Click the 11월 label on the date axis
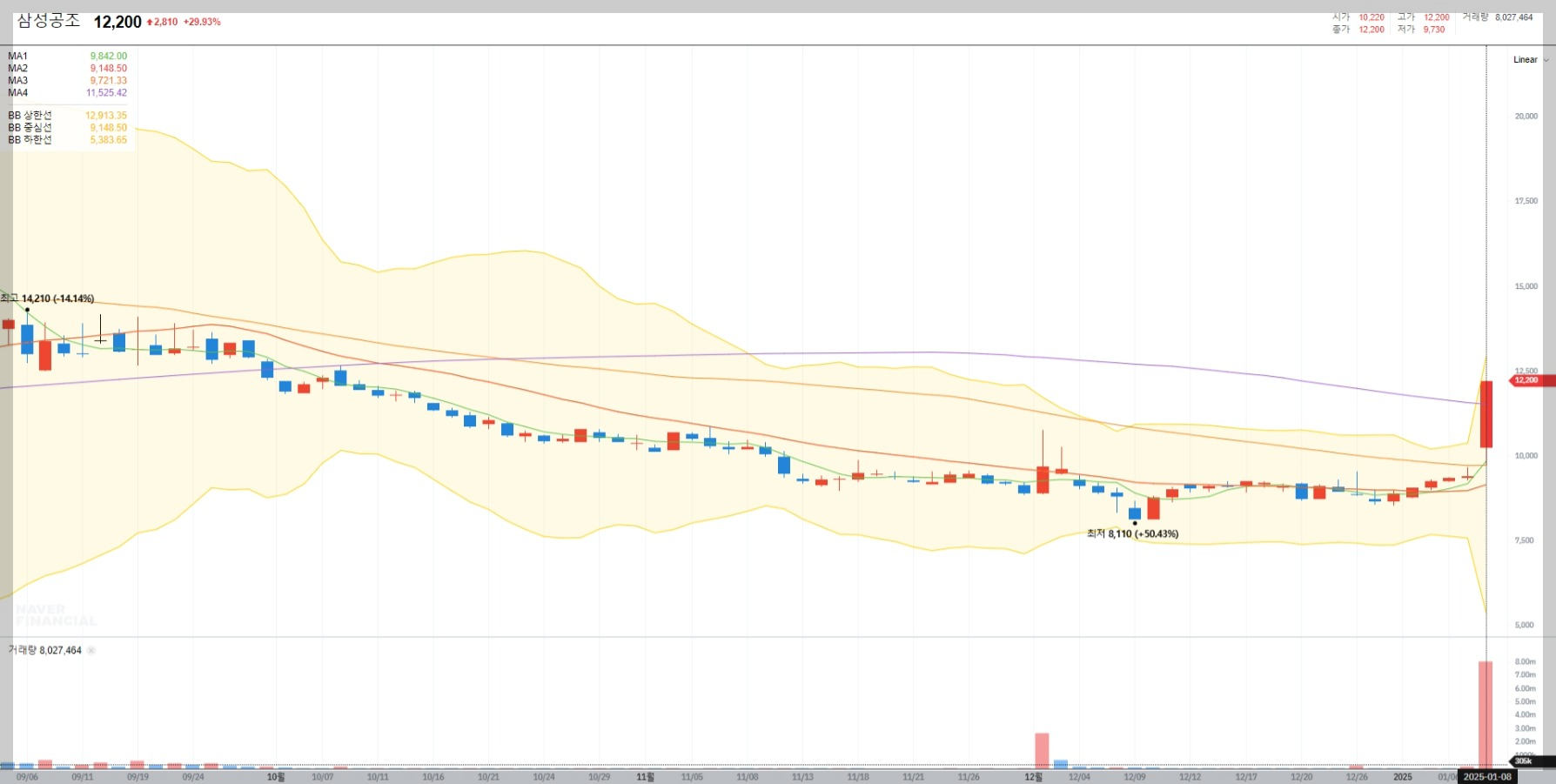The height and width of the screenshot is (784, 1556). 646,777
